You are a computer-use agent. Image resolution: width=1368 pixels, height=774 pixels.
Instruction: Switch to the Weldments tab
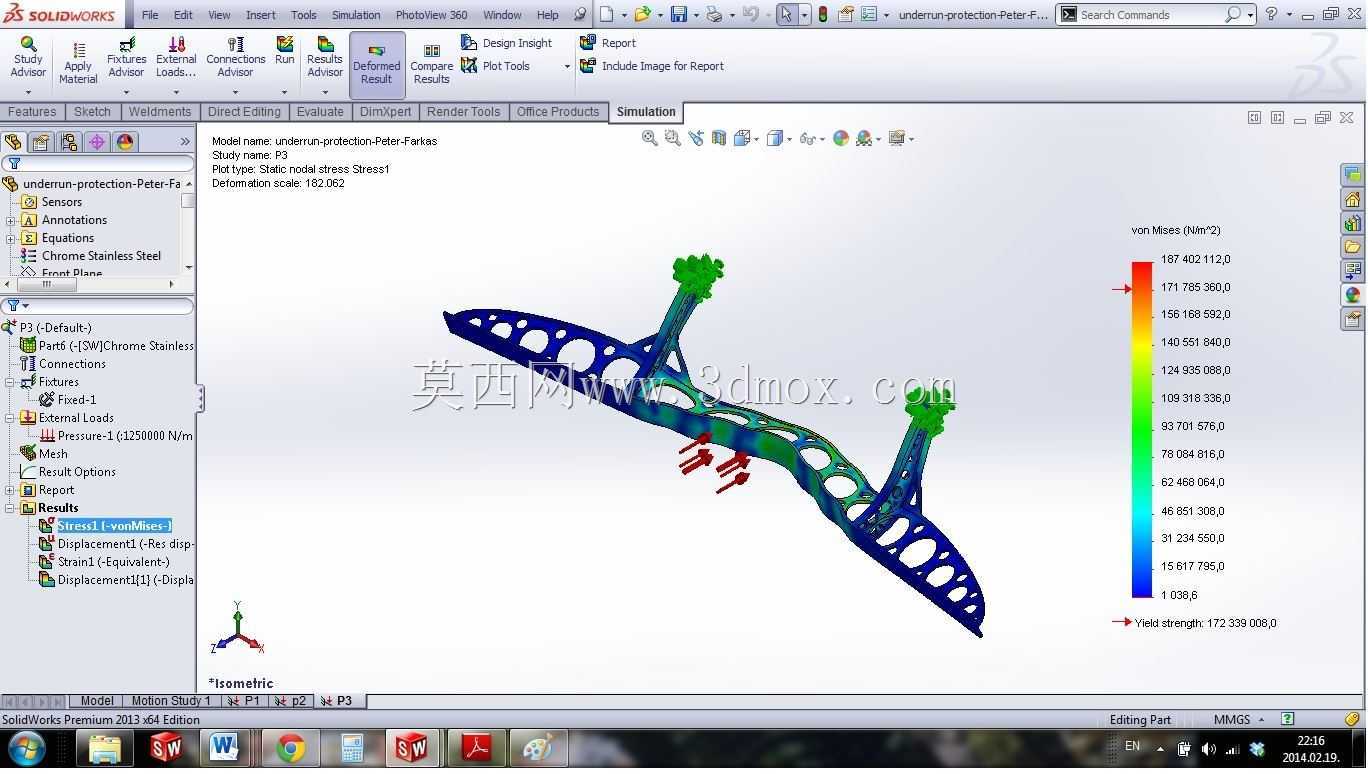(x=160, y=112)
